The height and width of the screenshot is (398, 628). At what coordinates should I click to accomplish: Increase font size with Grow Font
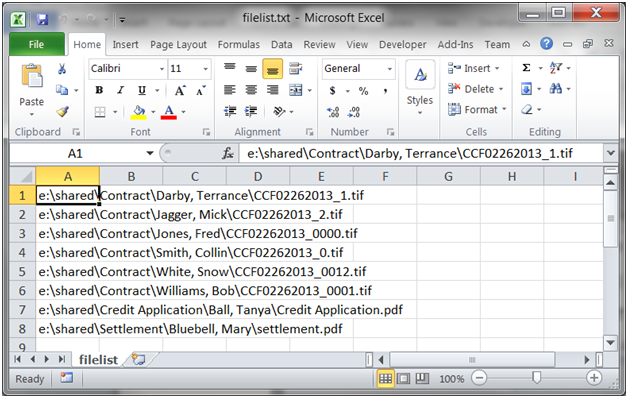coord(180,90)
